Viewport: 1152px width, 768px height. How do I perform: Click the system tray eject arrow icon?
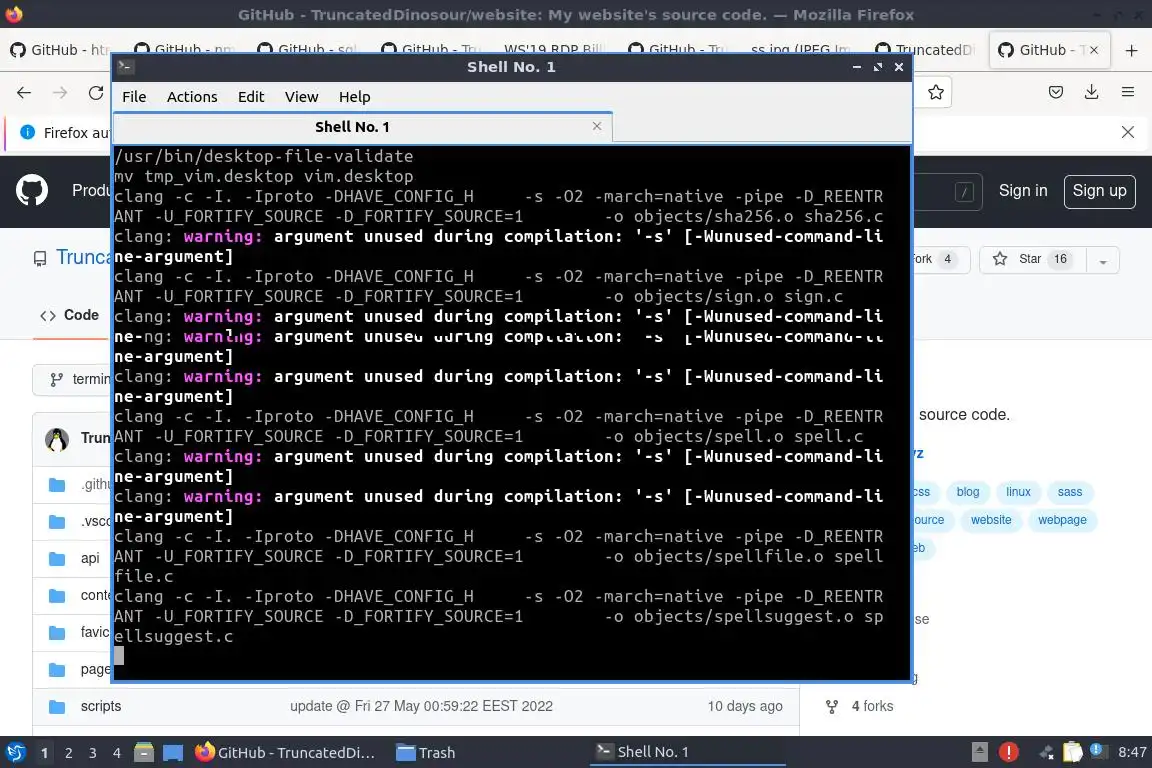click(x=980, y=752)
